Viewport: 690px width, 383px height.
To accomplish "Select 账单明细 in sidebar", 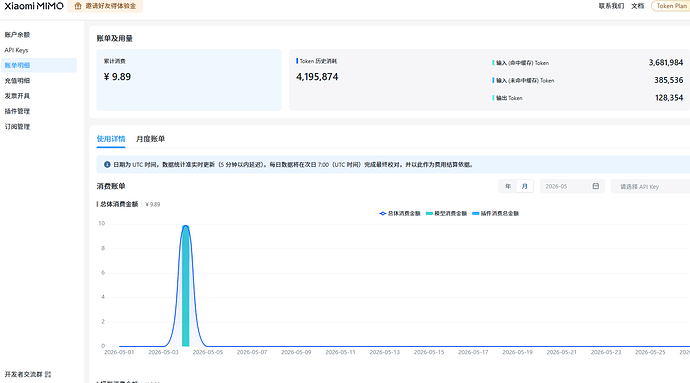I will [39, 65].
